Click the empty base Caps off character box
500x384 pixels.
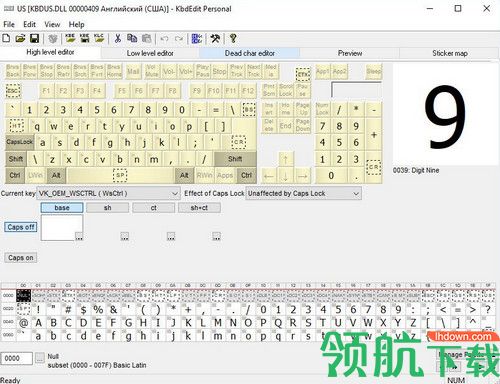click(x=62, y=227)
